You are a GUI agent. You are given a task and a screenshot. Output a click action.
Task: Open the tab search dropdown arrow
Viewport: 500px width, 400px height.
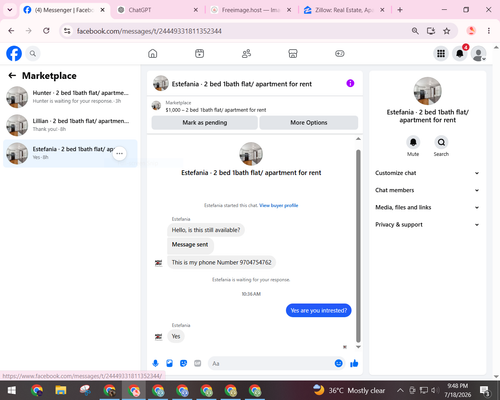click(10, 10)
